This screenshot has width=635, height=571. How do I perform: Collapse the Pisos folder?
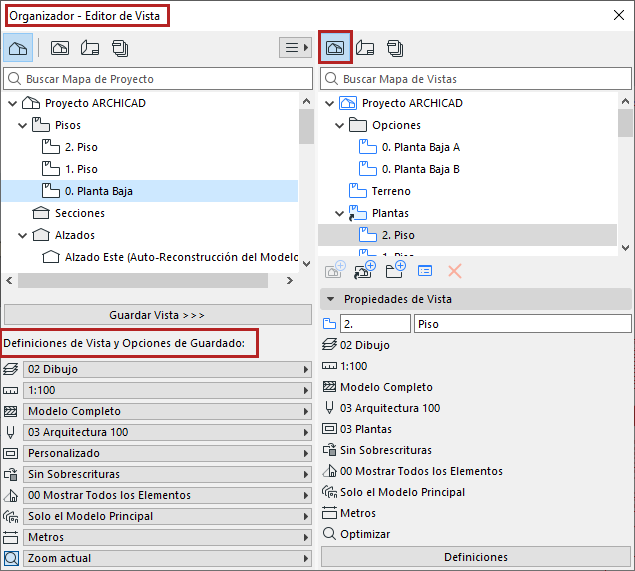(23, 126)
